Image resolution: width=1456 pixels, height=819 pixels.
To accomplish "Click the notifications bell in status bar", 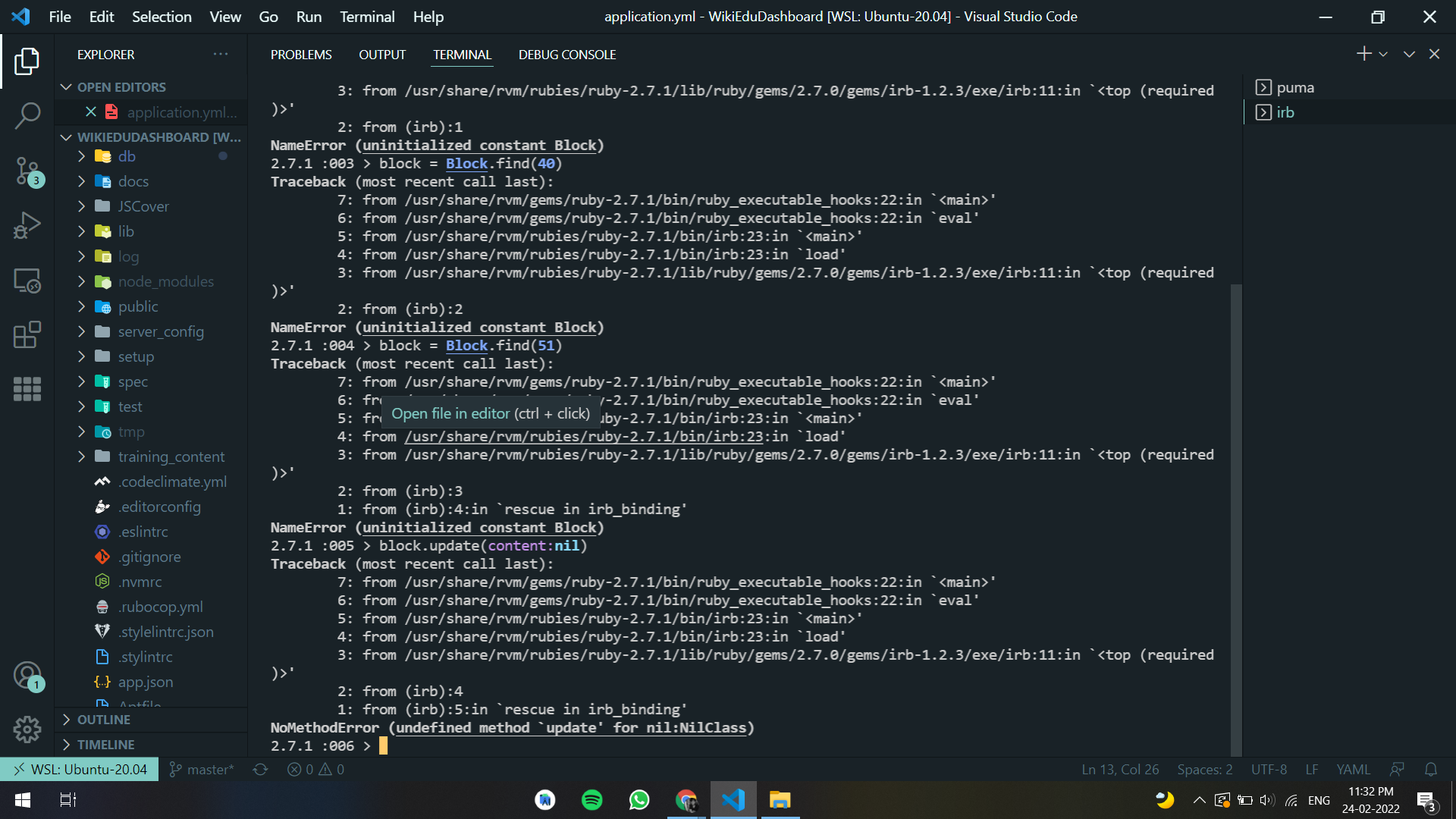I will point(1431,770).
